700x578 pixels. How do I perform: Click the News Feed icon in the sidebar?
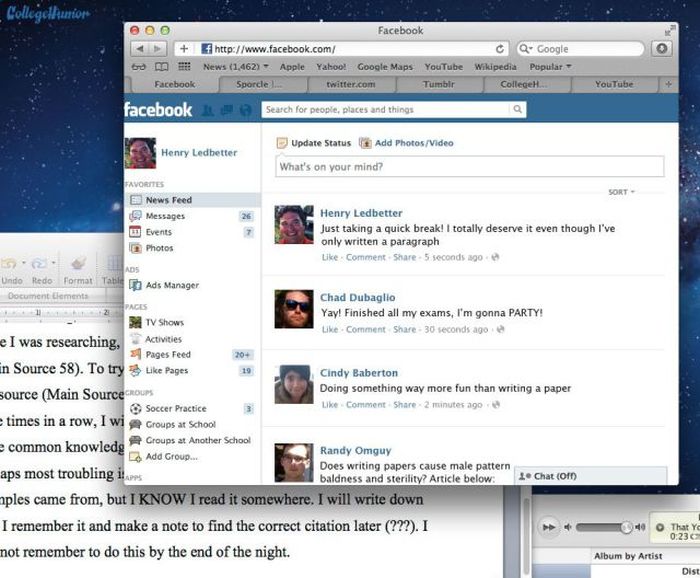pyautogui.click(x=136, y=200)
